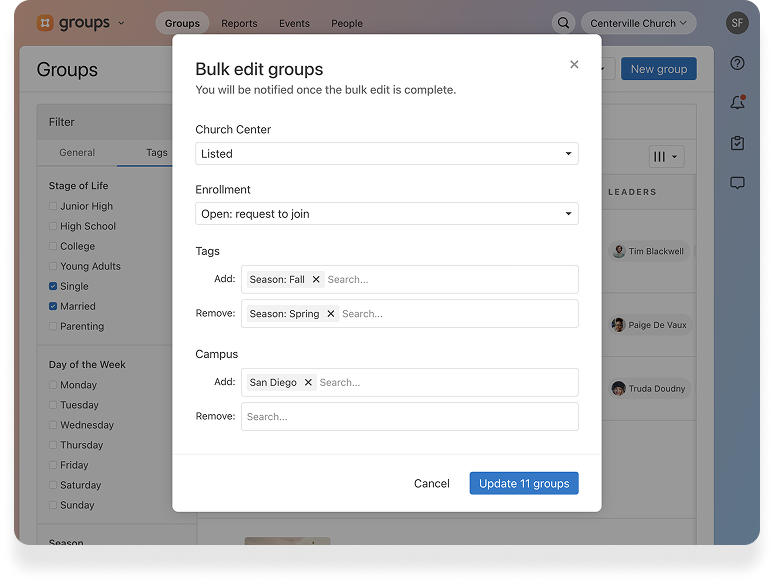
Task: Switch to the Events nav tab
Action: (x=294, y=23)
